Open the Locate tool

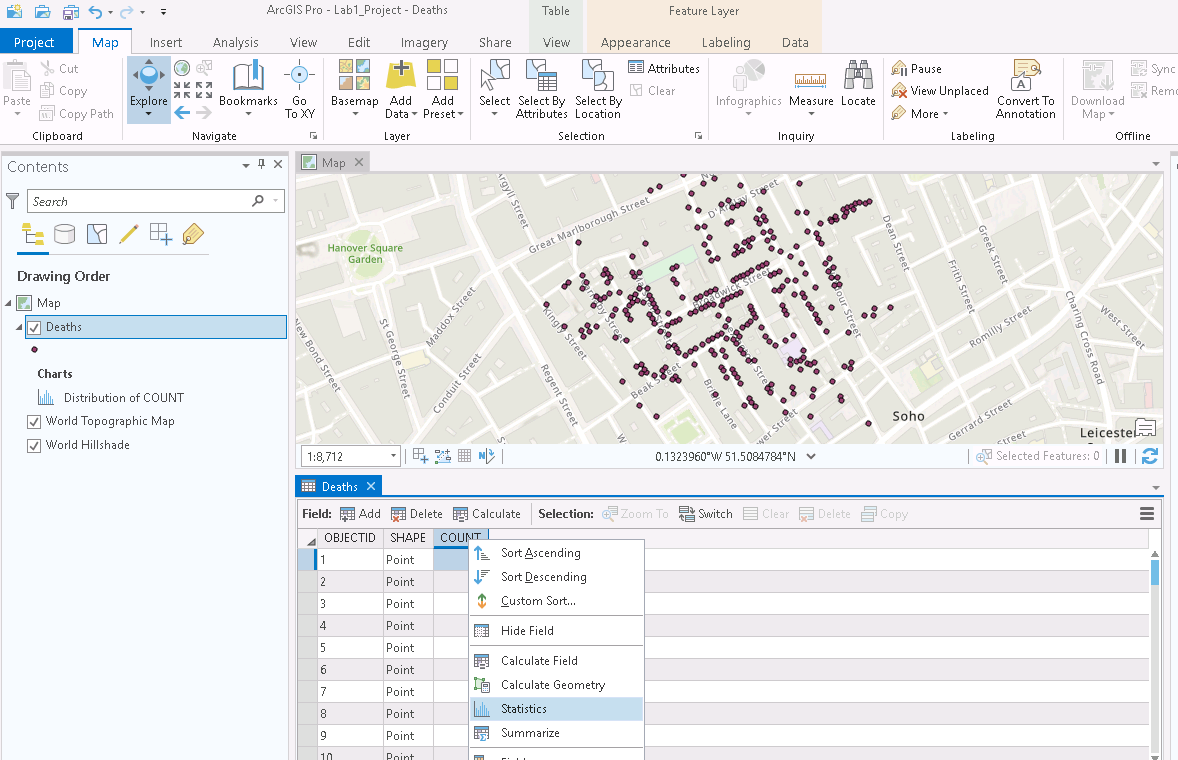point(858,88)
